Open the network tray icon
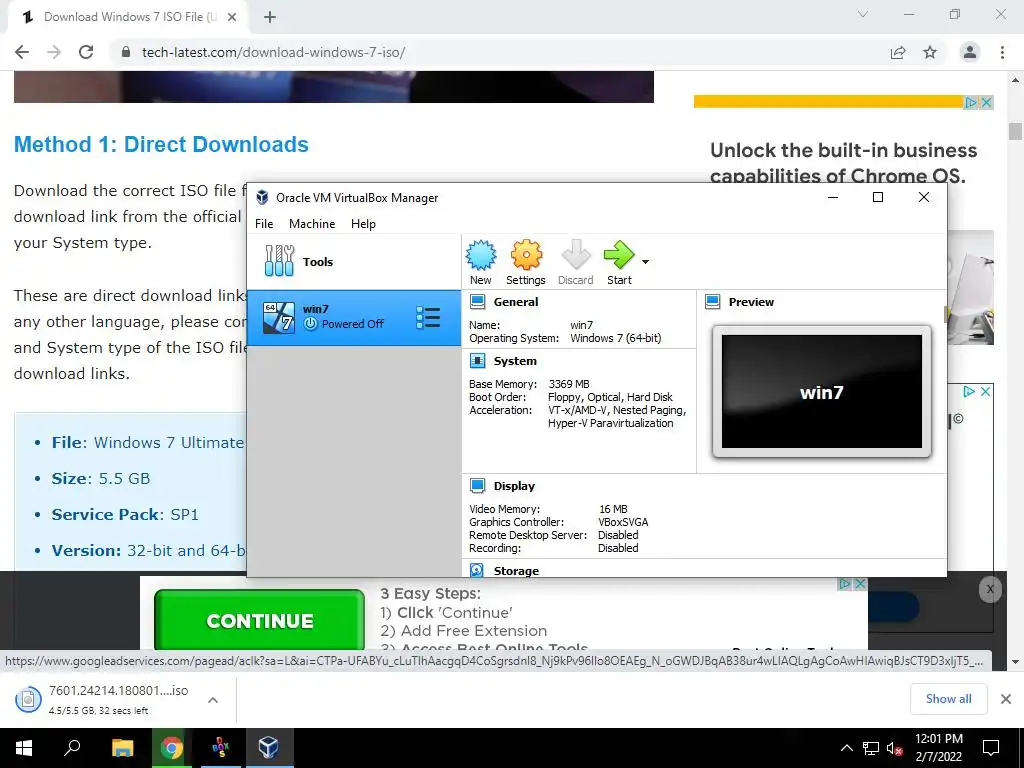The image size is (1024, 768). [x=871, y=748]
